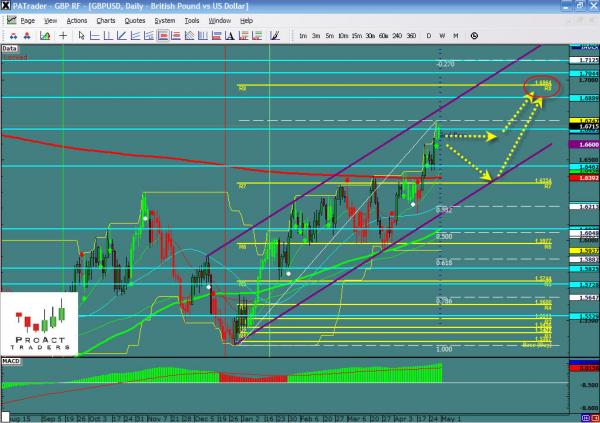The height and width of the screenshot is (423, 600).
Task: Click the green line chart toolbar icon
Action: [45, 35]
